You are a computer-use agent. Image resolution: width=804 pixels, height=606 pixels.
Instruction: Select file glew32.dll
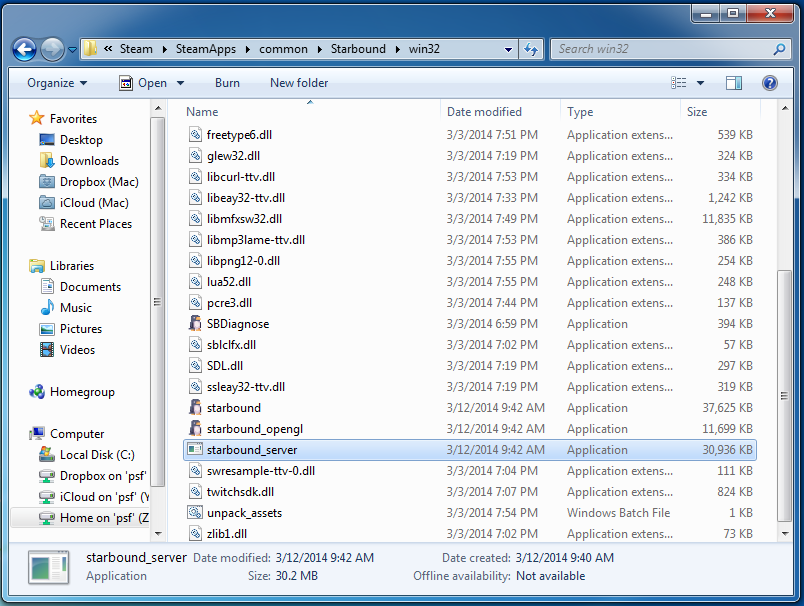coord(233,156)
